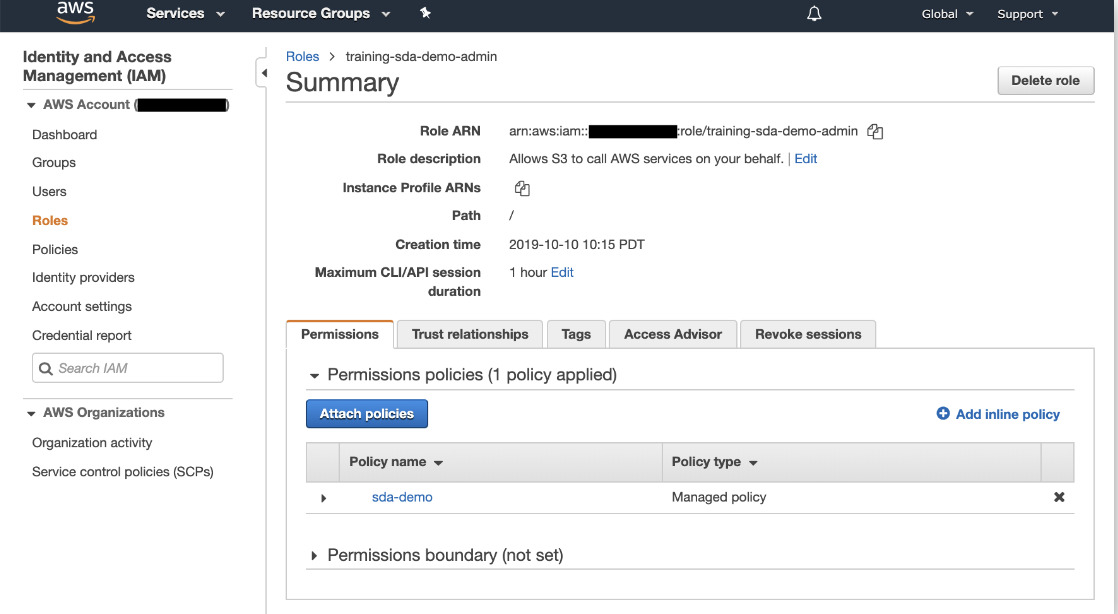
Task: Detach sda-demo policy with X icon
Action: (1059, 497)
